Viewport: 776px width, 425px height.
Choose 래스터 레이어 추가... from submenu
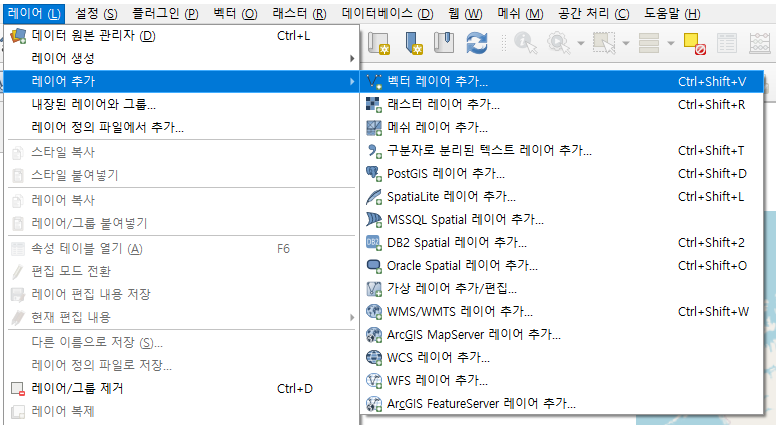pyautogui.click(x=562, y=104)
